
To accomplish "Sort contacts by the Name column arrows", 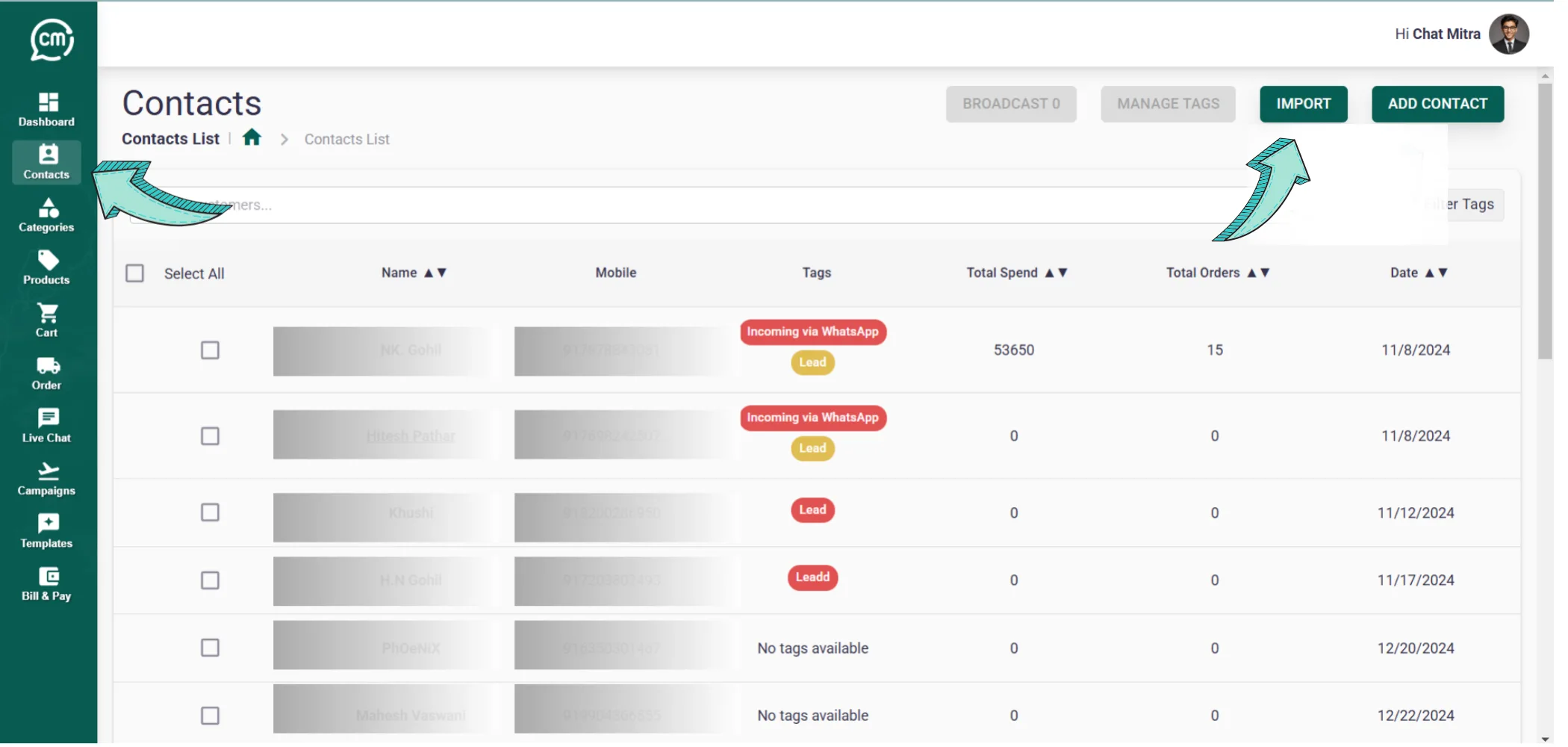I will point(435,273).
